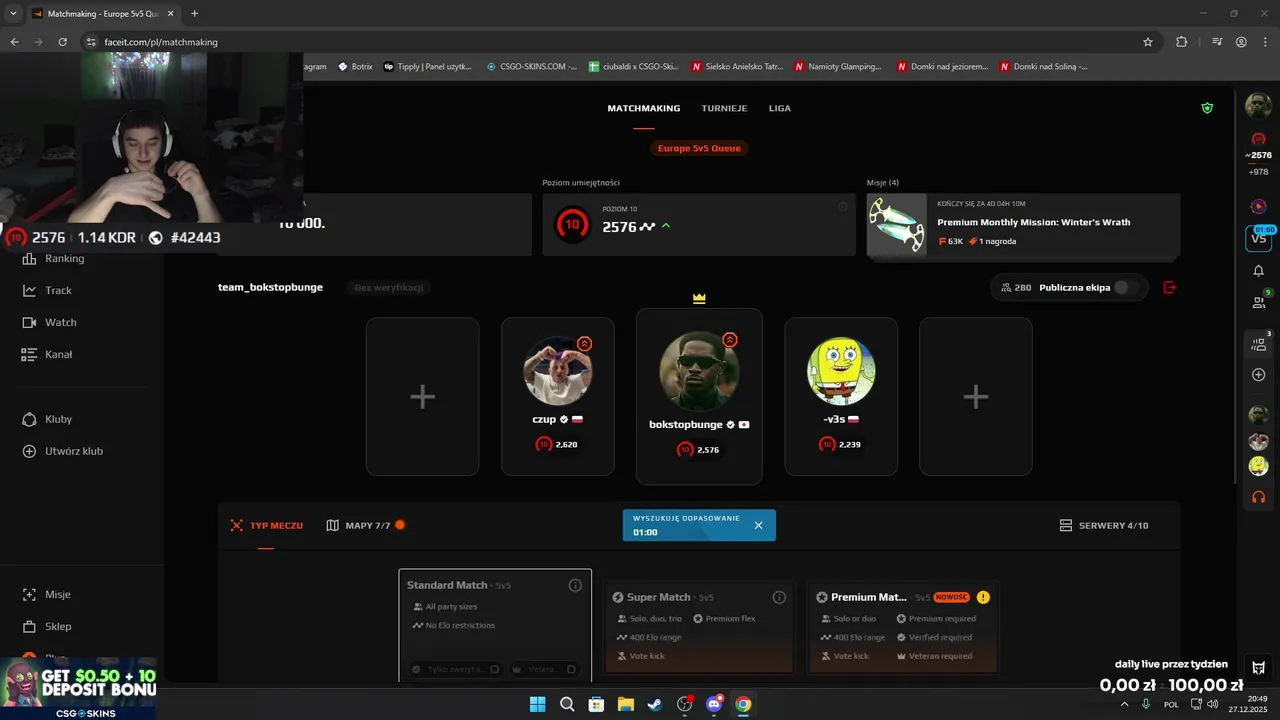
Task: Click the party size count 280
Action: point(1016,287)
